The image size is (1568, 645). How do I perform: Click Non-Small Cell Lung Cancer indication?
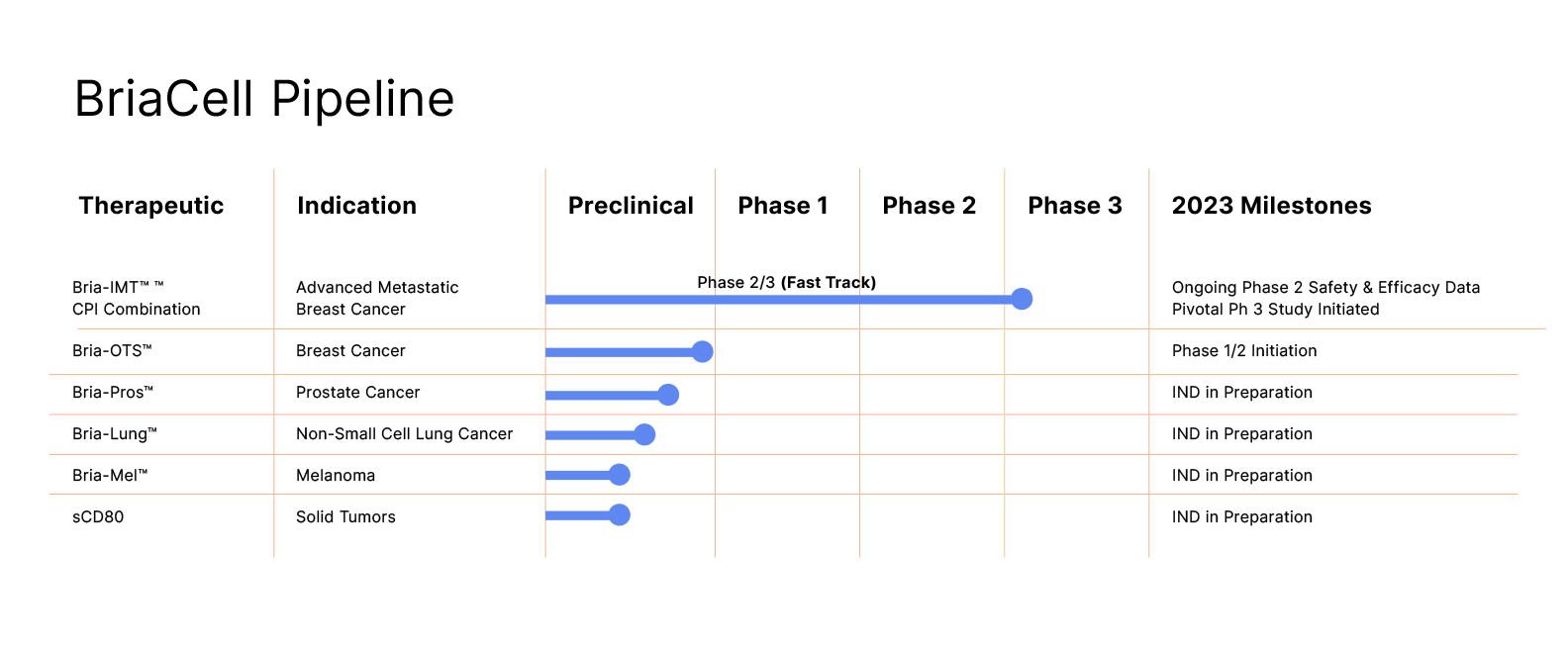(404, 433)
